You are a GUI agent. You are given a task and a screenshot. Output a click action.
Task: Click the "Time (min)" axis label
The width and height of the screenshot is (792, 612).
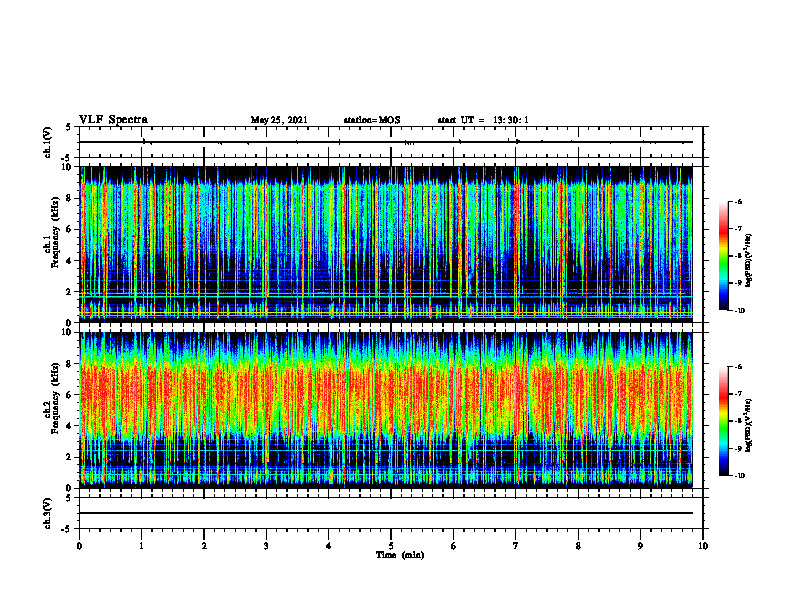click(400, 555)
